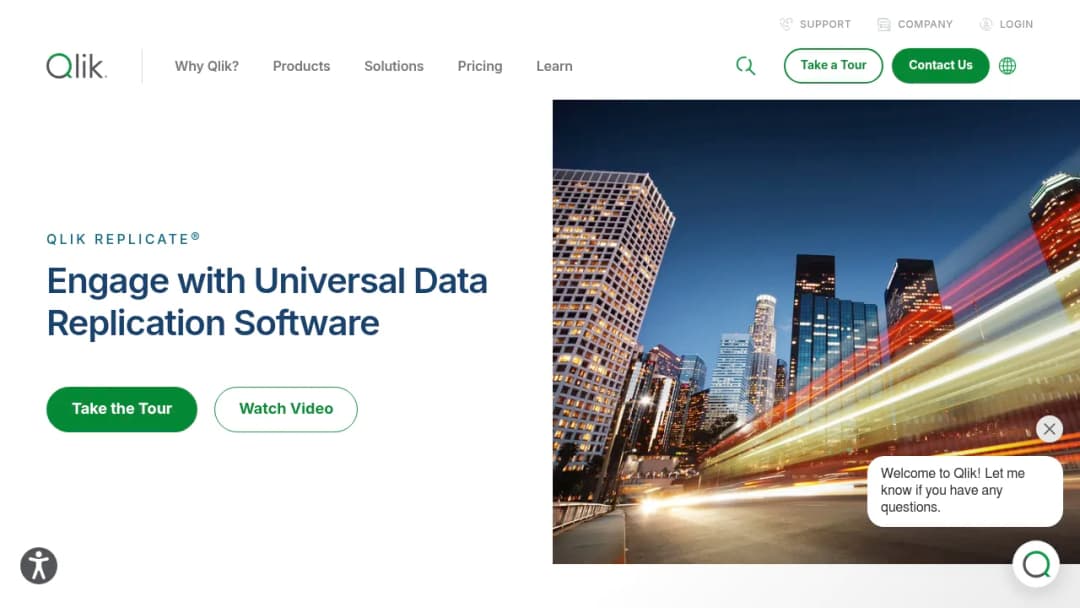
Task: Click the chat welcome message bubble
Action: click(964, 491)
